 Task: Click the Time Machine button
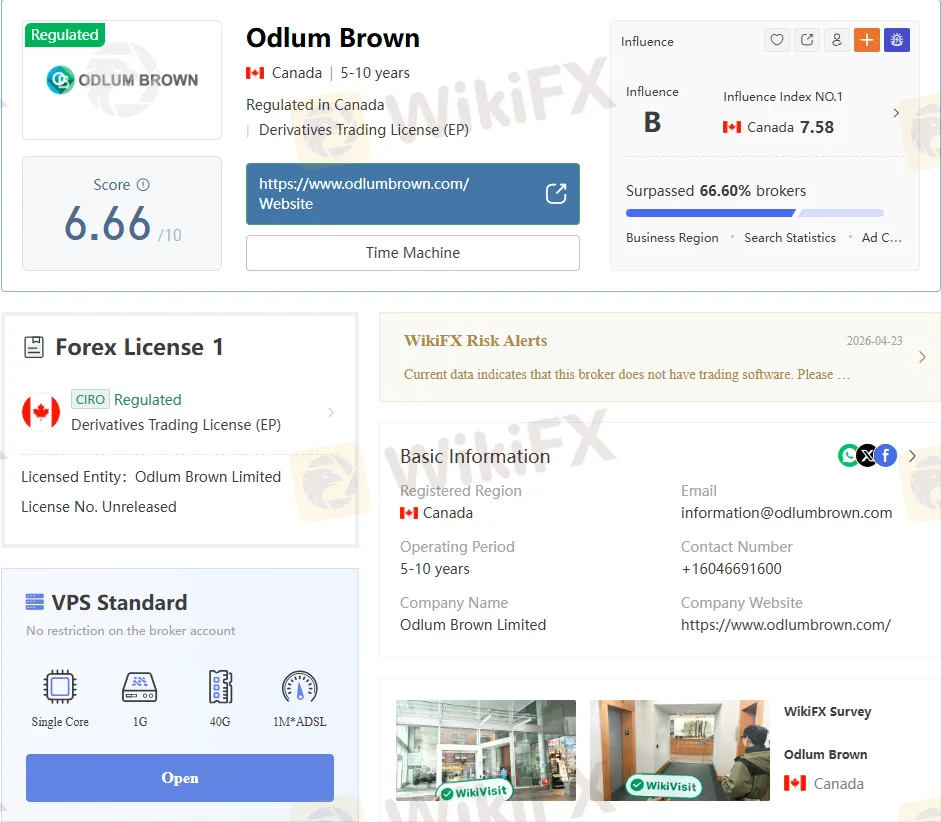coord(413,253)
